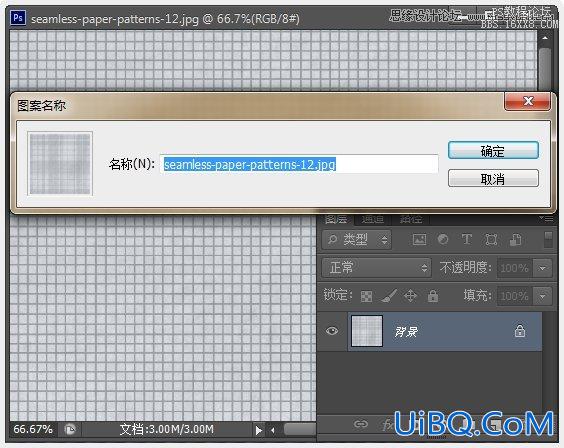The image size is (564, 448).
Task: Open the 类型 layer filter type dropdown
Action: [357, 239]
